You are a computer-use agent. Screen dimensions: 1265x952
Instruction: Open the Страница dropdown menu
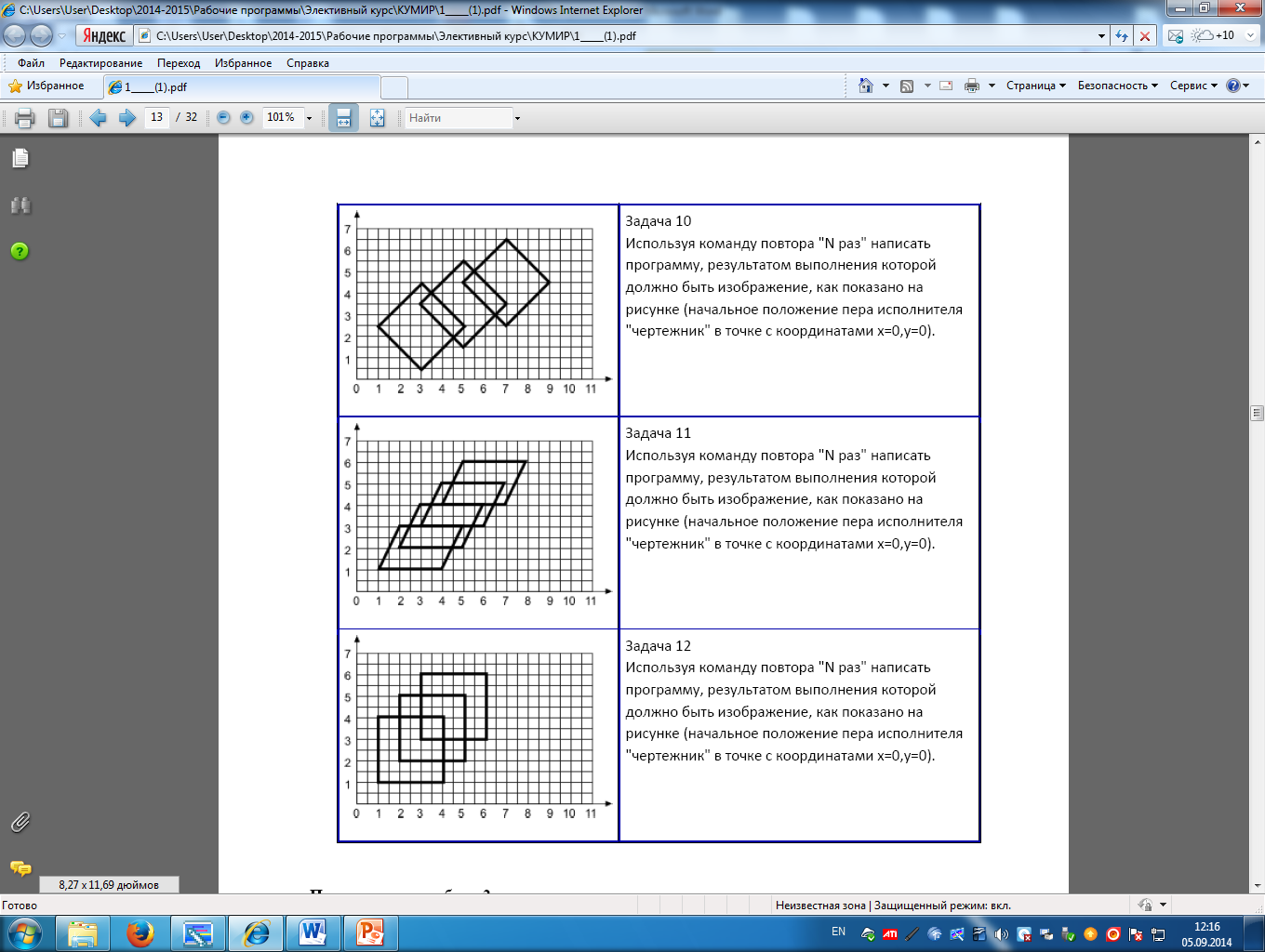[x=1036, y=86]
